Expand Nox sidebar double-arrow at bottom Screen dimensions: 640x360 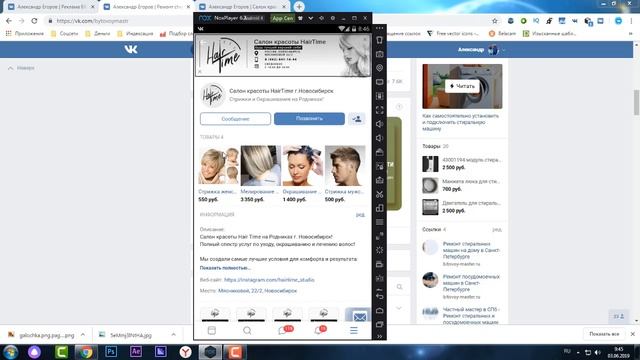coord(379,336)
